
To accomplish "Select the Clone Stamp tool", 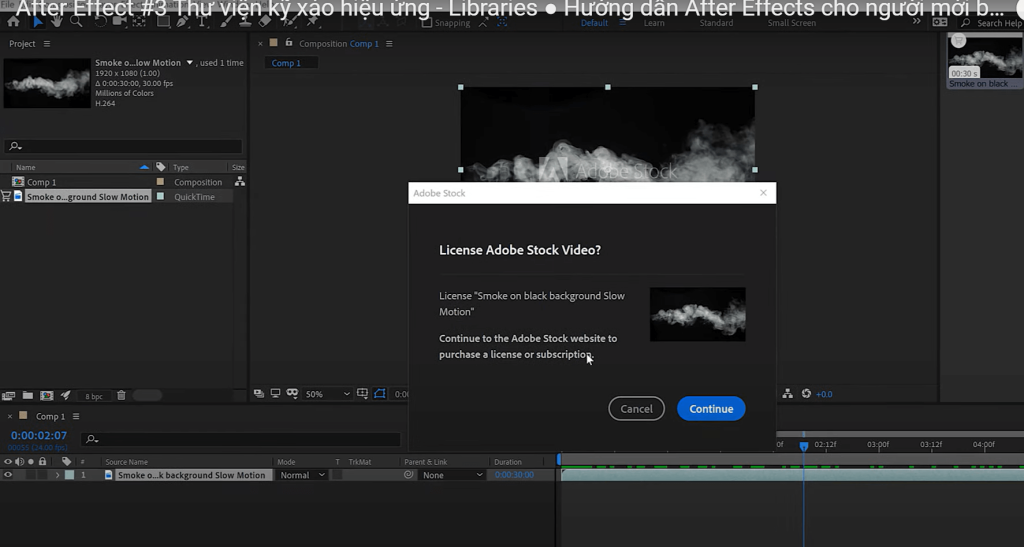I will 245,22.
